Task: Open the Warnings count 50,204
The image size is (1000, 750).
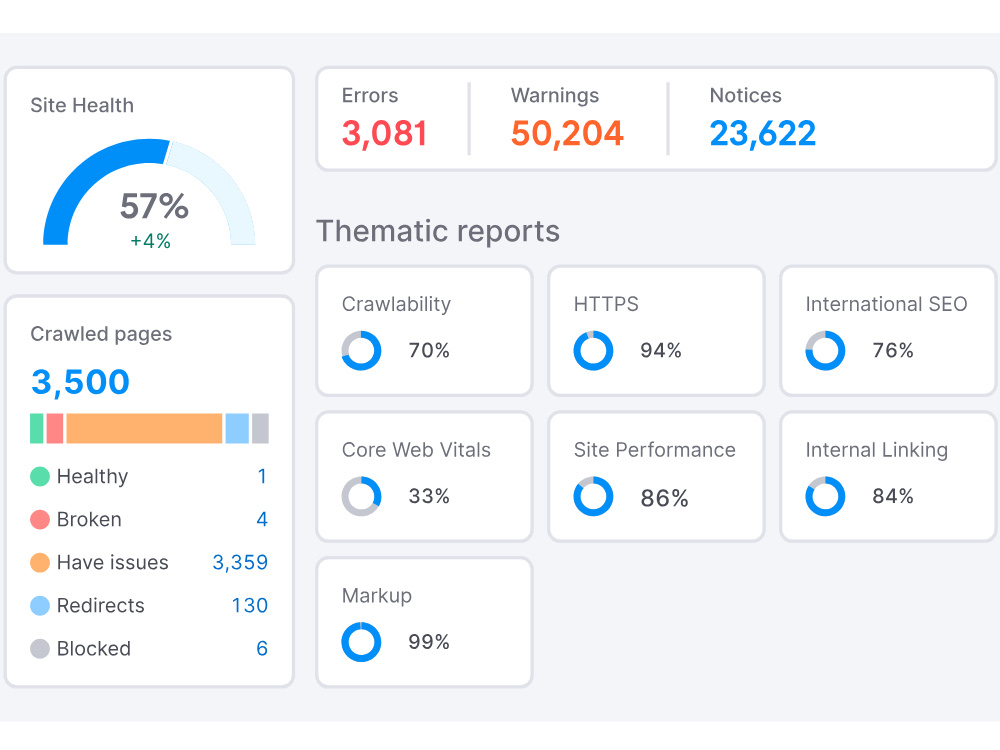Action: 567,133
